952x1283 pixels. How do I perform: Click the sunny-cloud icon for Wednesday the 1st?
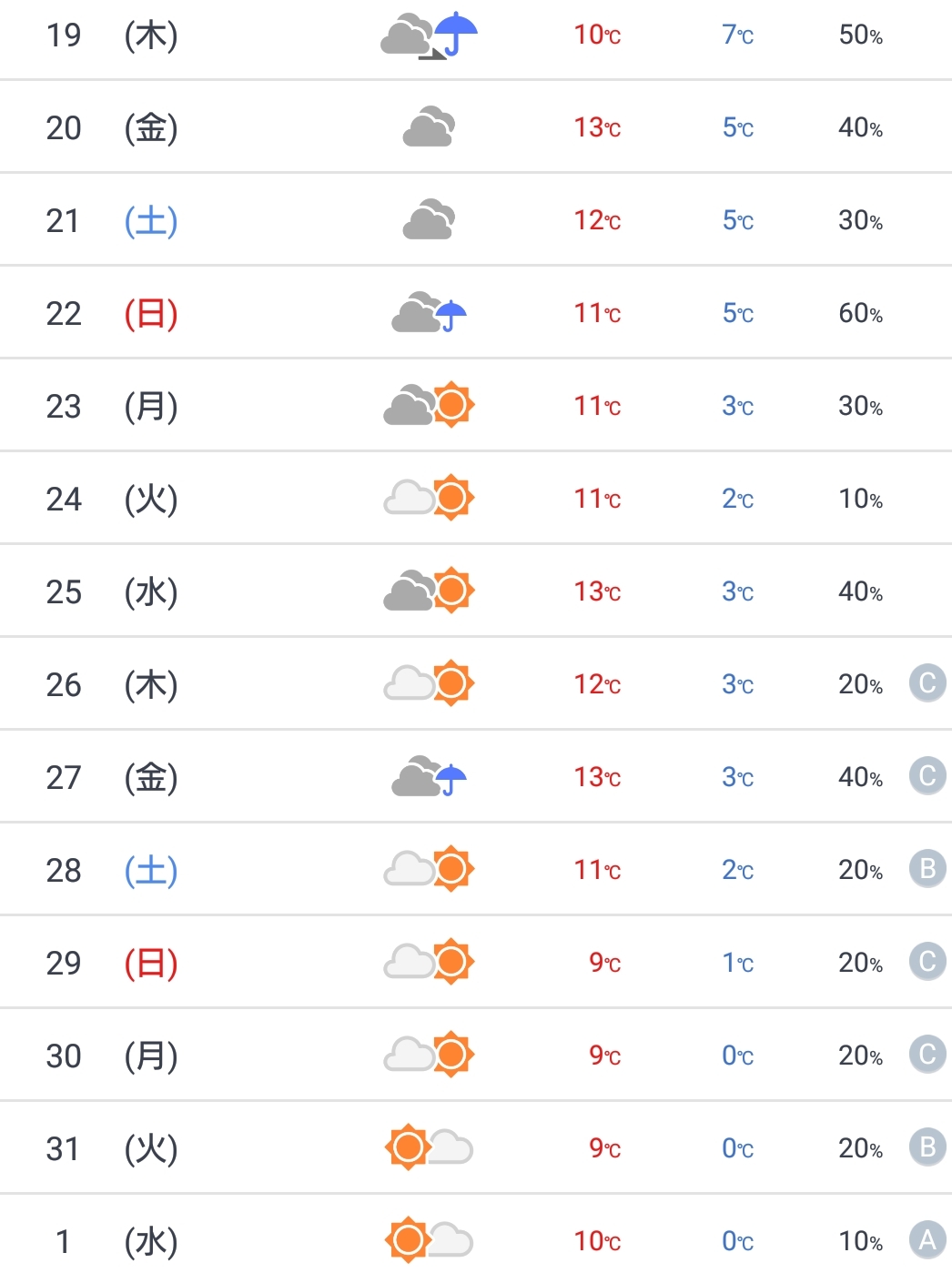point(429,1240)
